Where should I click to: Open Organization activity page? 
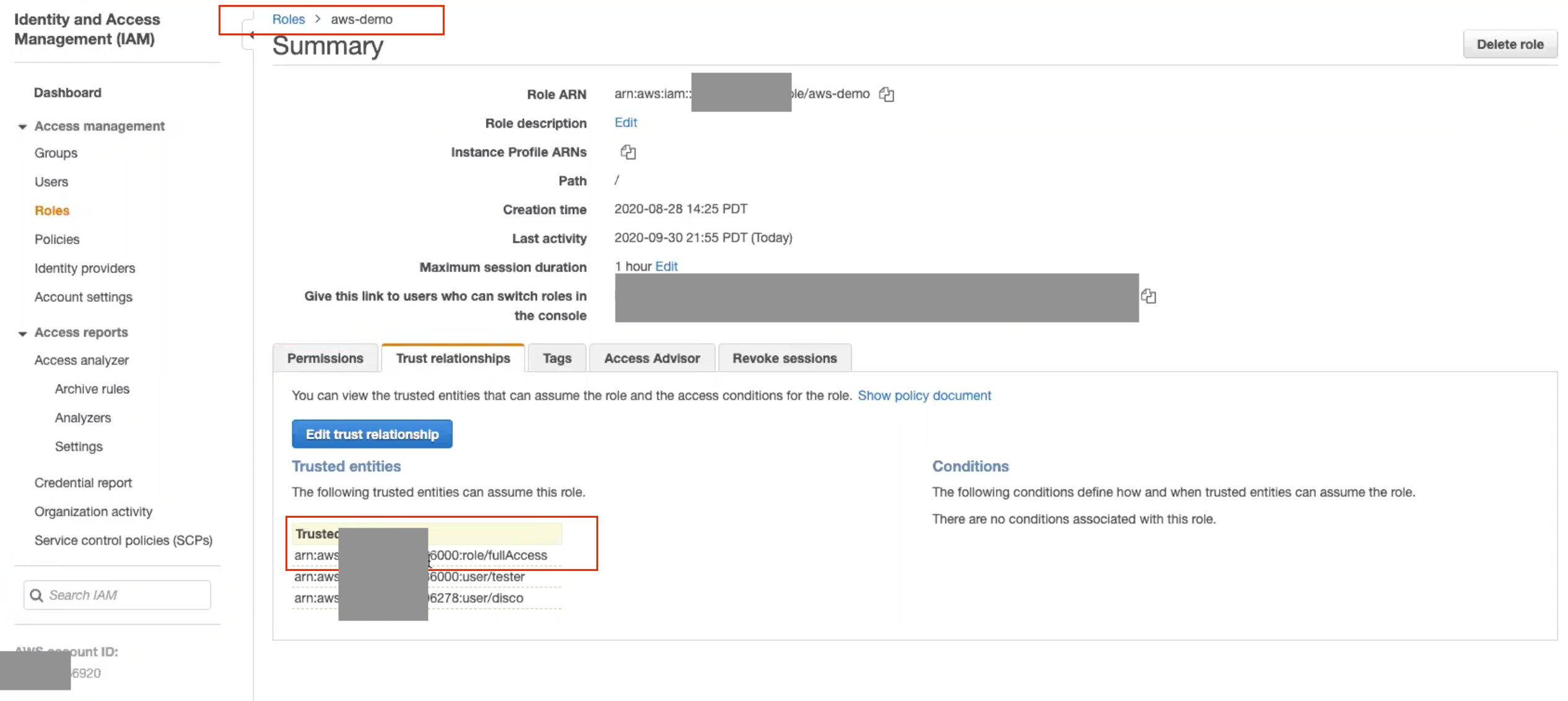point(94,512)
